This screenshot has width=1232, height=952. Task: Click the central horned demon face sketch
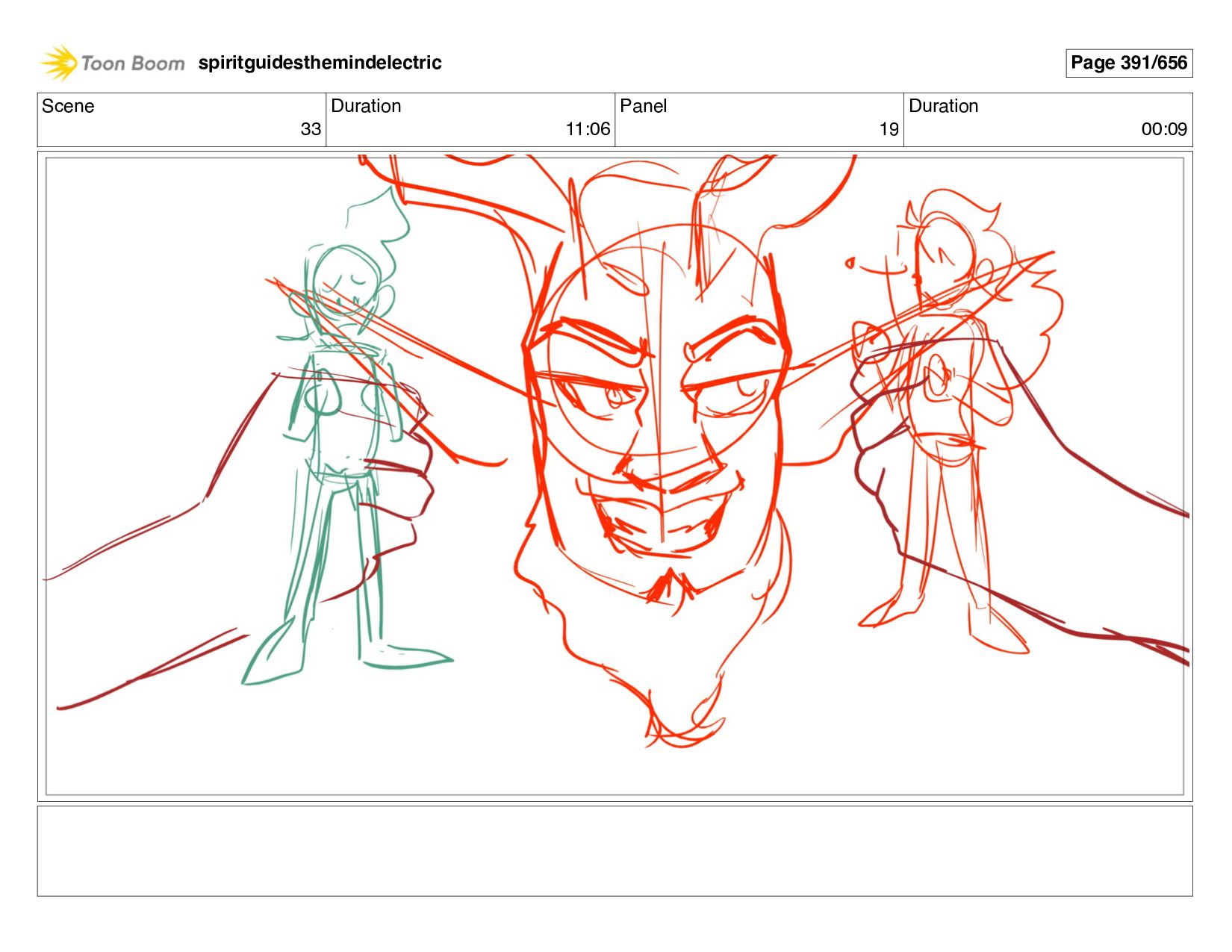[x=657, y=418]
